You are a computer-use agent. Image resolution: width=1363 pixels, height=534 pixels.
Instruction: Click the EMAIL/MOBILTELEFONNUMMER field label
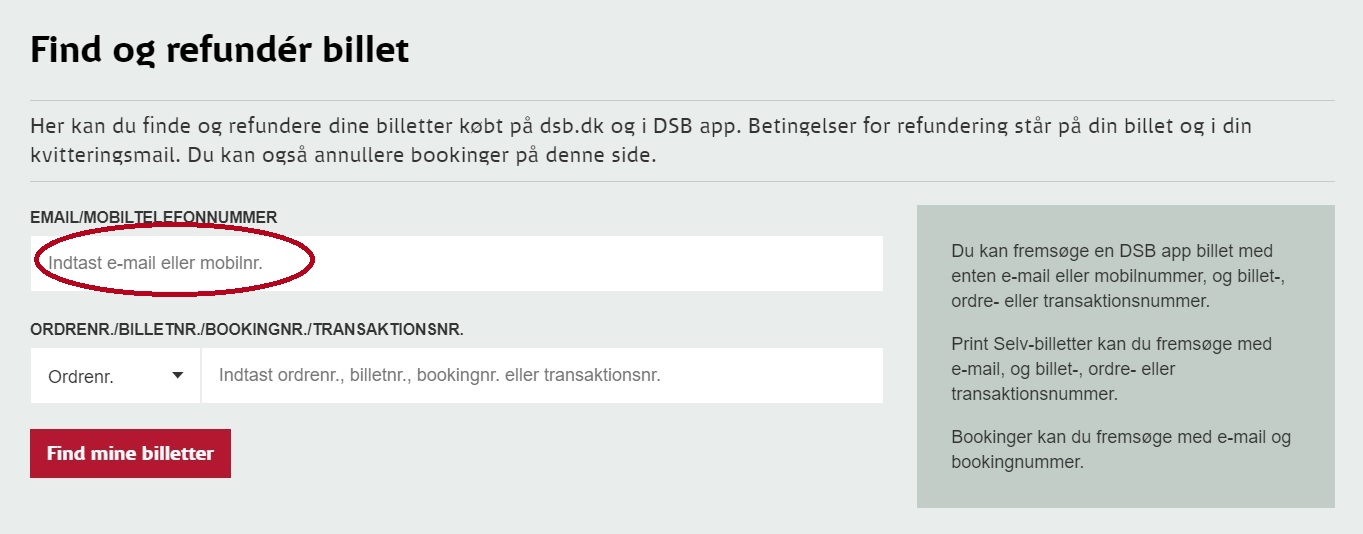coord(154,217)
